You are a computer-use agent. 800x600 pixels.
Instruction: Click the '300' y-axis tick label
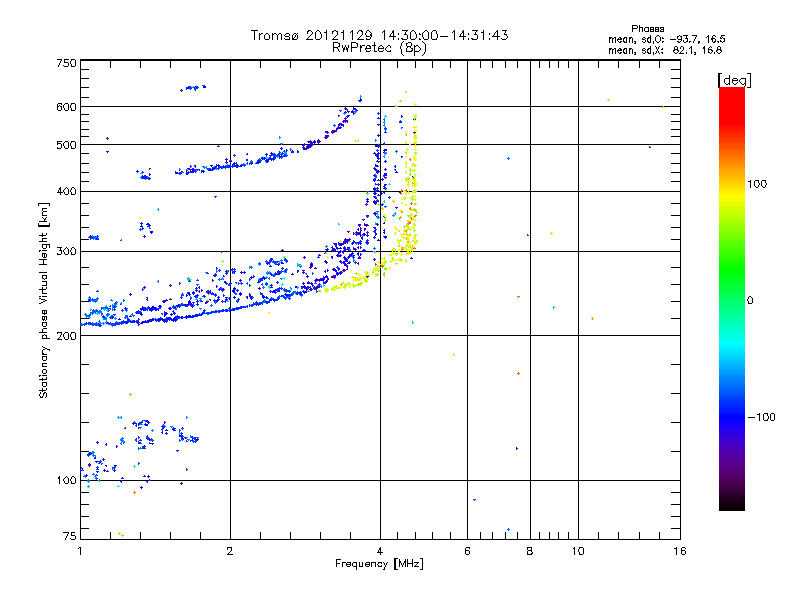[67, 252]
